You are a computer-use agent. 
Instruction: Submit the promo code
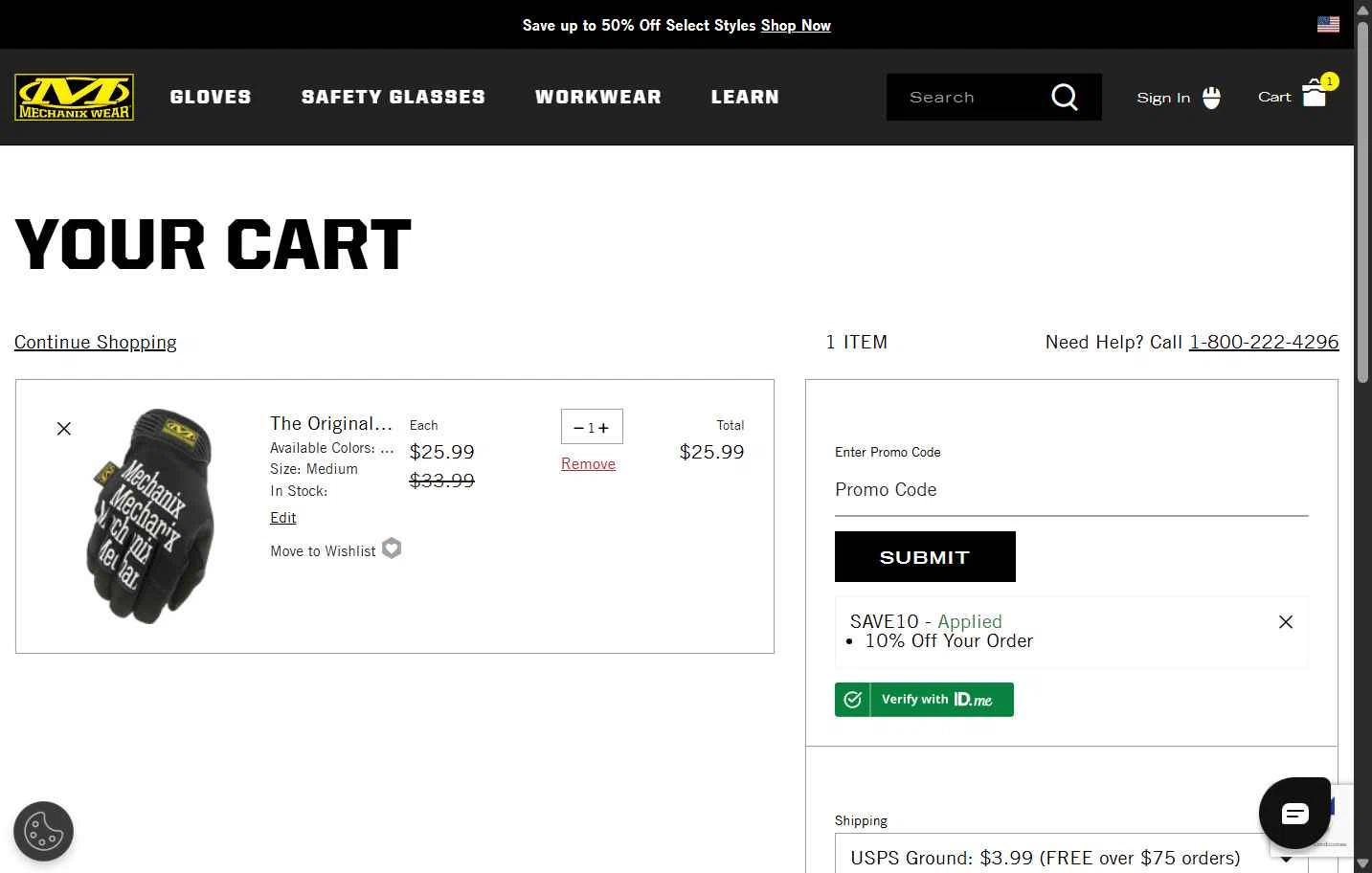(x=925, y=556)
